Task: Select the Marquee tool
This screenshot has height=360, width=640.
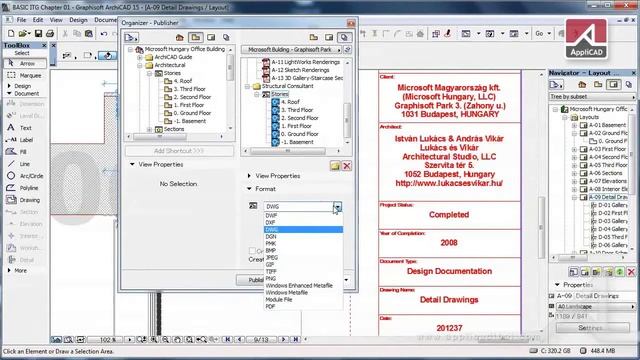Action: pyautogui.click(x=24, y=76)
